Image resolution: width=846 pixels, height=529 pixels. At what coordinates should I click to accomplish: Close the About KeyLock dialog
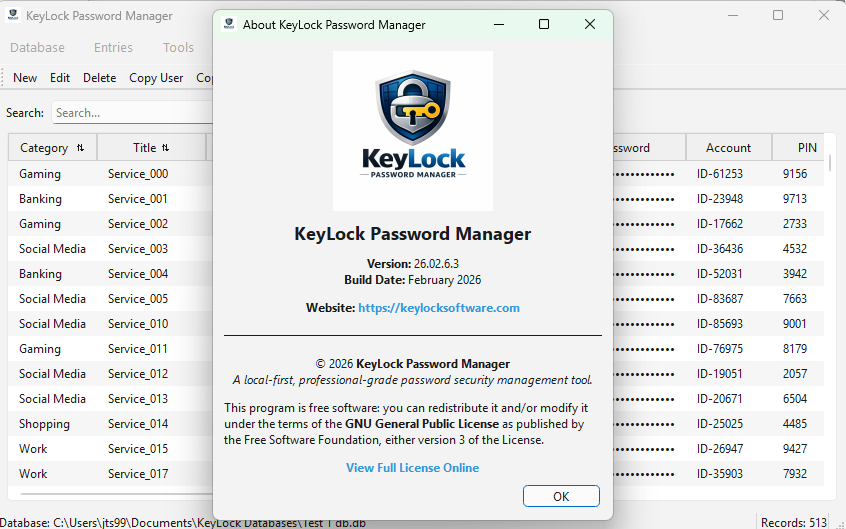point(590,25)
